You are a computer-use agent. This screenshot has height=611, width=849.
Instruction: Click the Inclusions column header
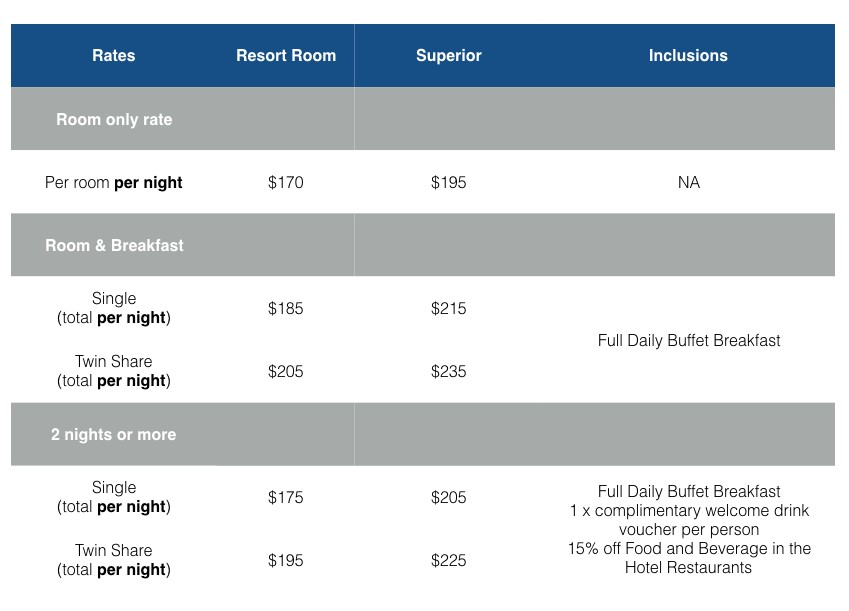tap(688, 56)
